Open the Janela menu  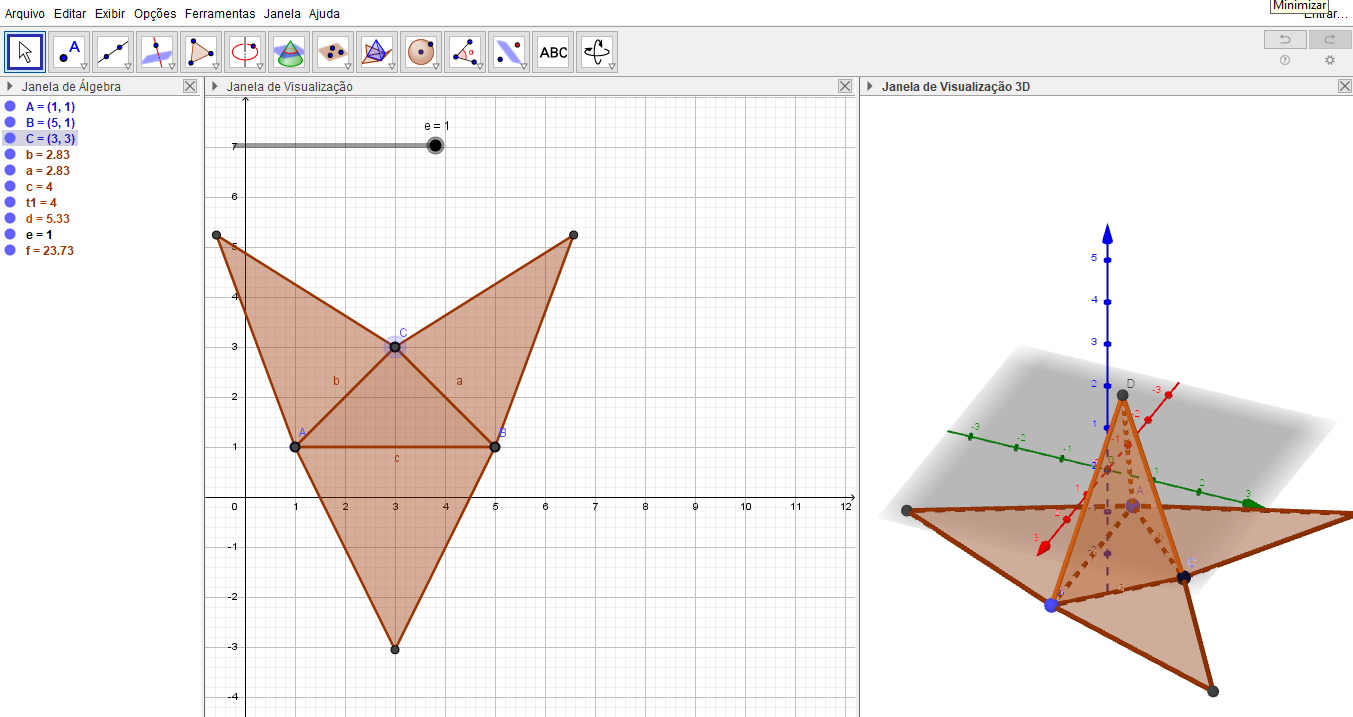282,14
